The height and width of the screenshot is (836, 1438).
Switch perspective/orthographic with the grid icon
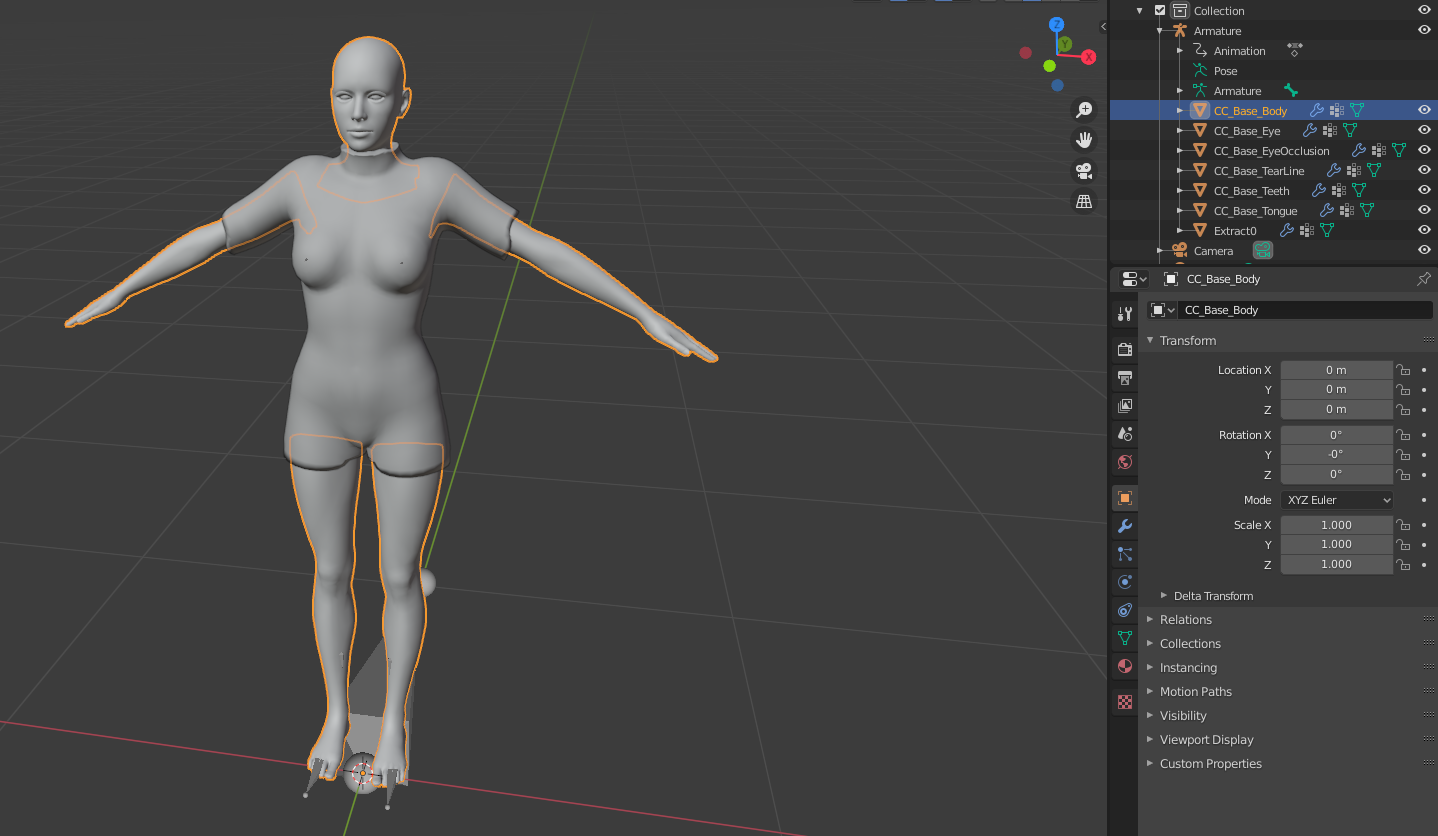1084,201
